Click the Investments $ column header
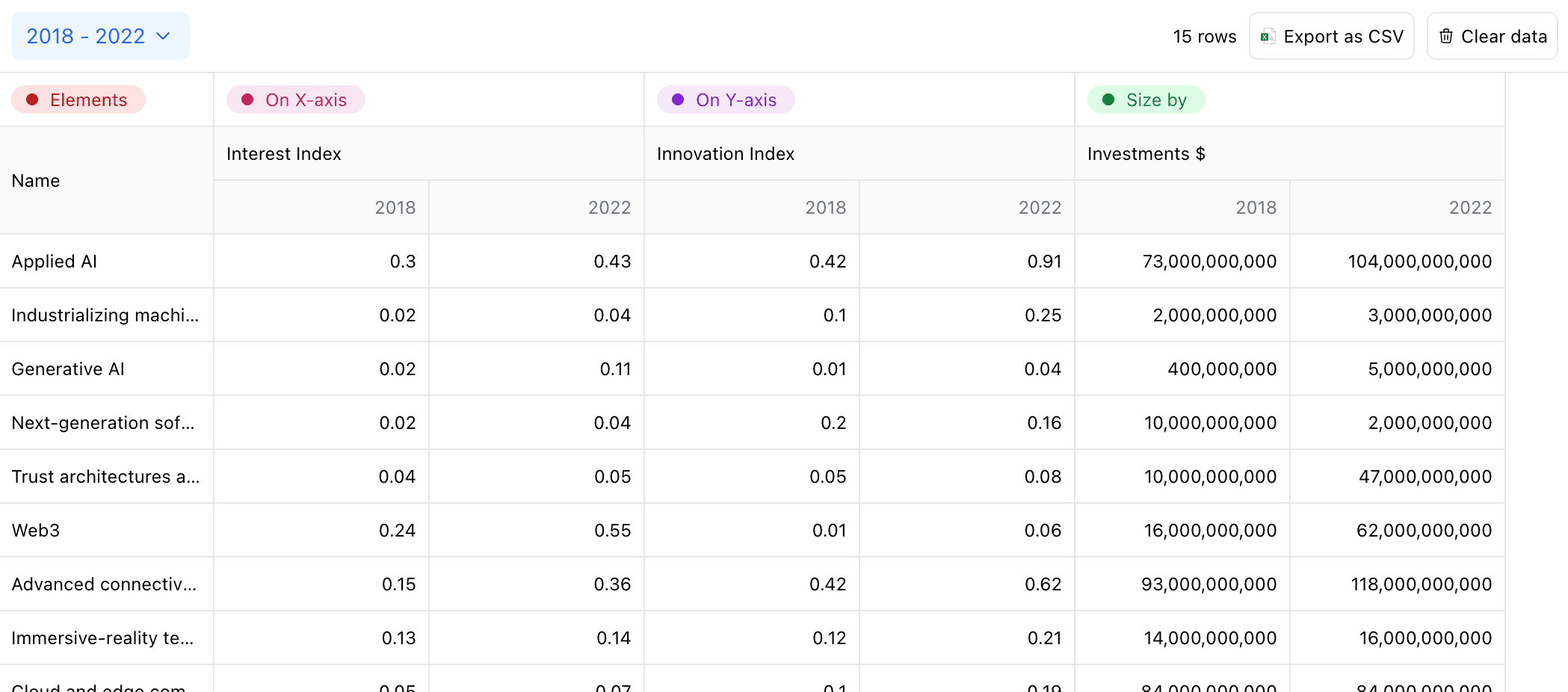The width and height of the screenshot is (1568, 692). click(1146, 154)
